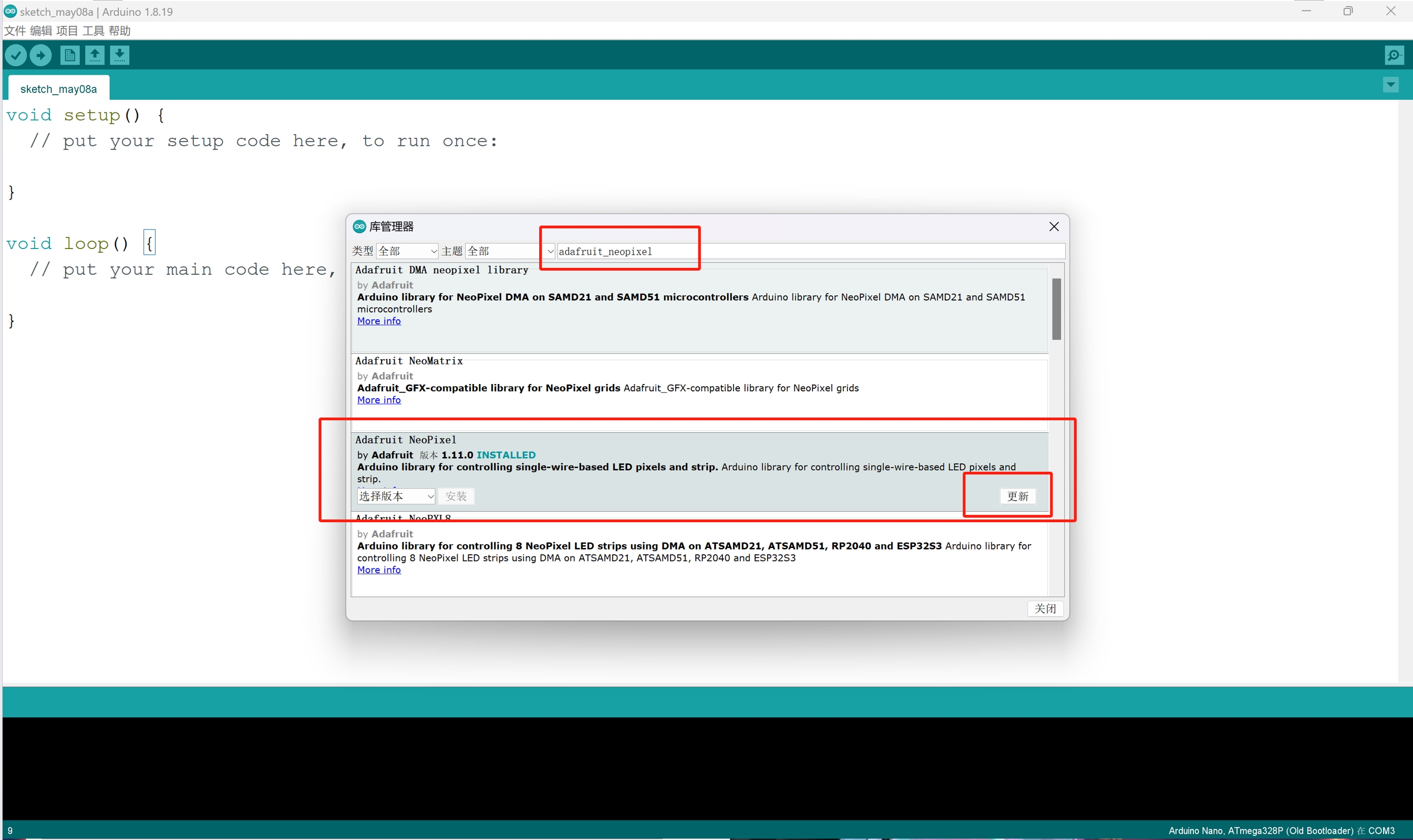Click the 更新 update button
The height and width of the screenshot is (840, 1413).
pyautogui.click(x=1017, y=496)
